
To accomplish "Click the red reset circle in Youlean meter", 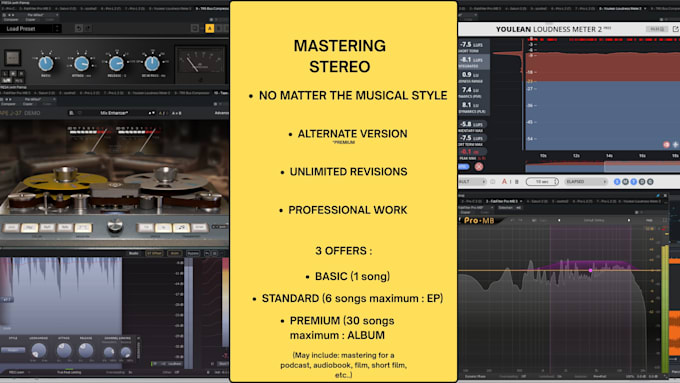I will click(x=479, y=167).
